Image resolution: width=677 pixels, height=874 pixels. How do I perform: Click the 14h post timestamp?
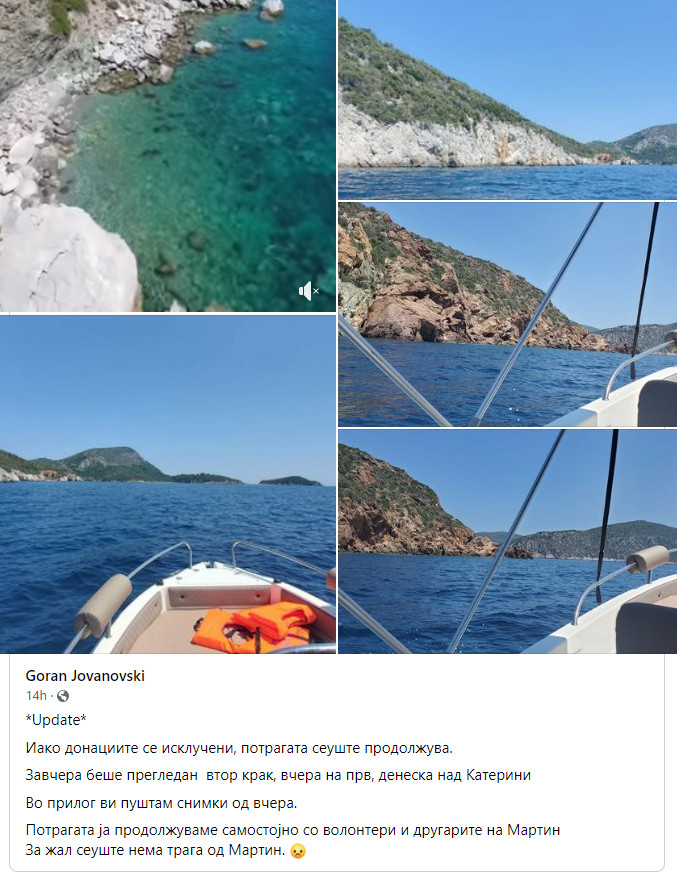[36, 696]
